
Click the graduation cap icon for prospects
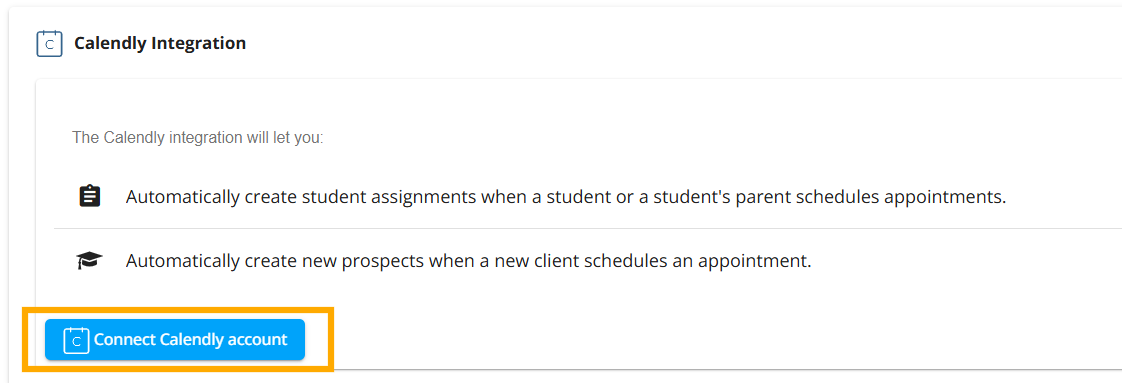tap(89, 261)
